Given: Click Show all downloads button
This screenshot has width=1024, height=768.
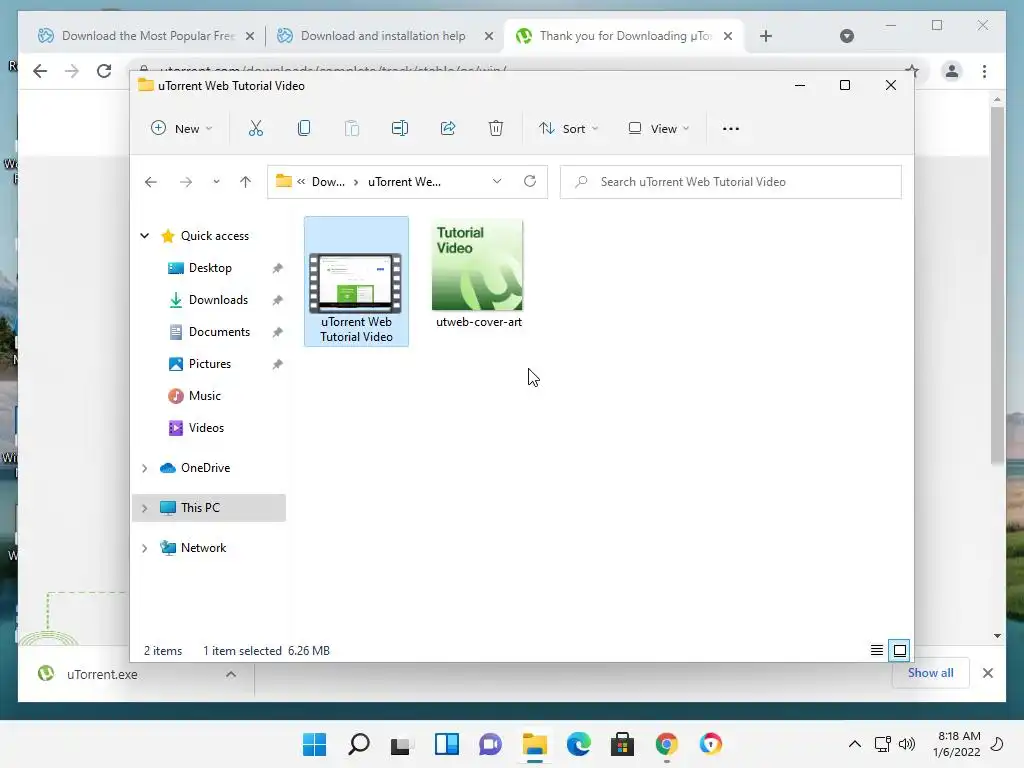Looking at the screenshot, I should click(x=931, y=673).
